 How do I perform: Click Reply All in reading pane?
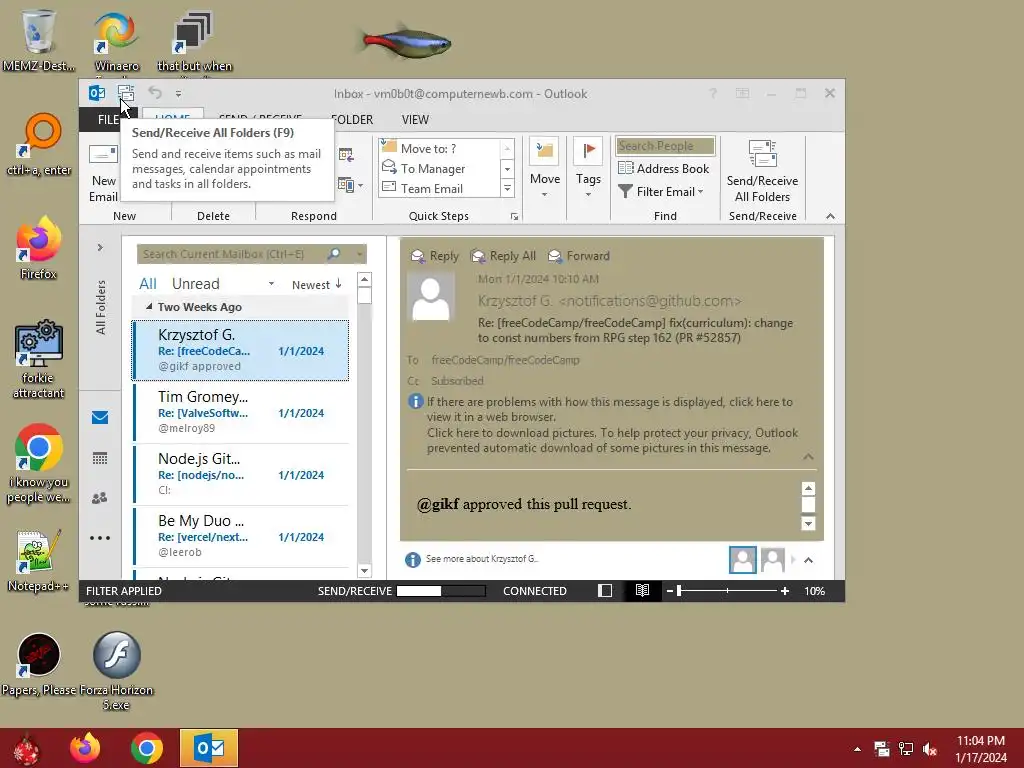[x=504, y=256]
